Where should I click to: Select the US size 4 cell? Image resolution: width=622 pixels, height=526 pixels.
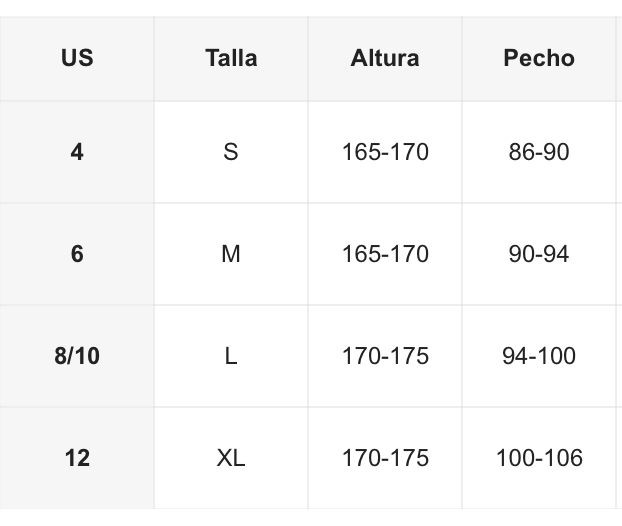coord(77,152)
